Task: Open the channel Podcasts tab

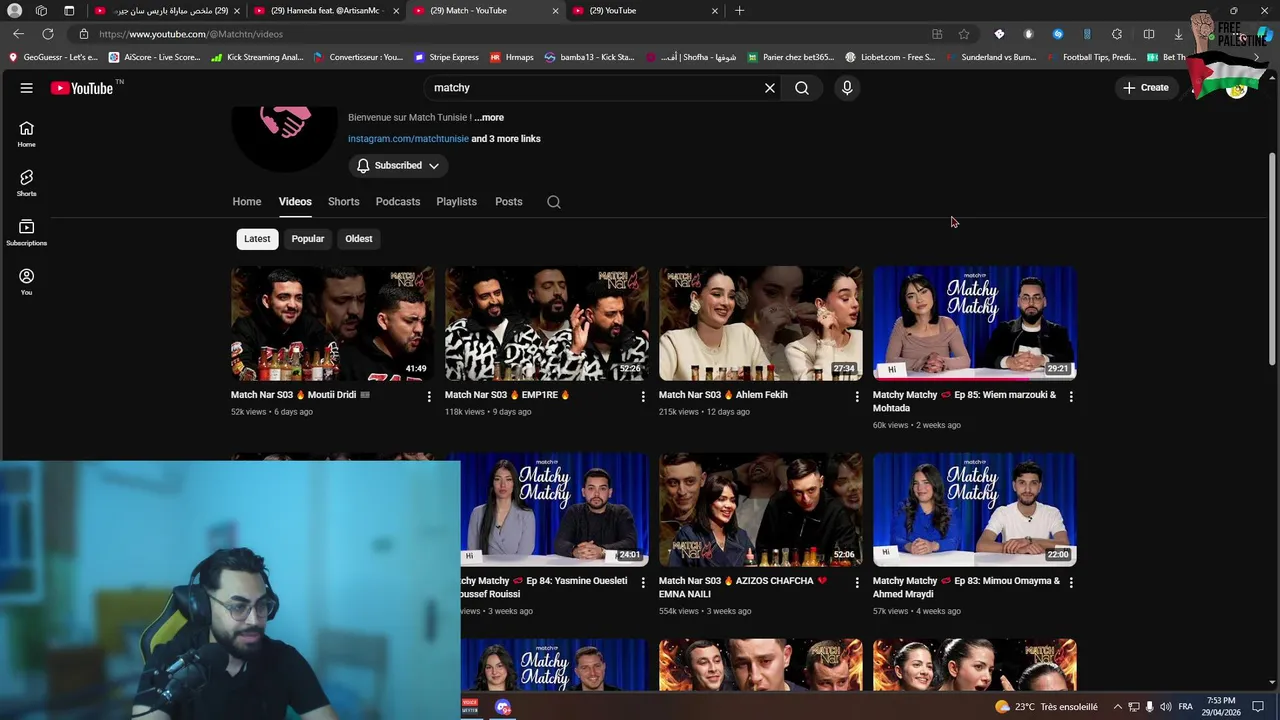Action: pyautogui.click(x=398, y=202)
